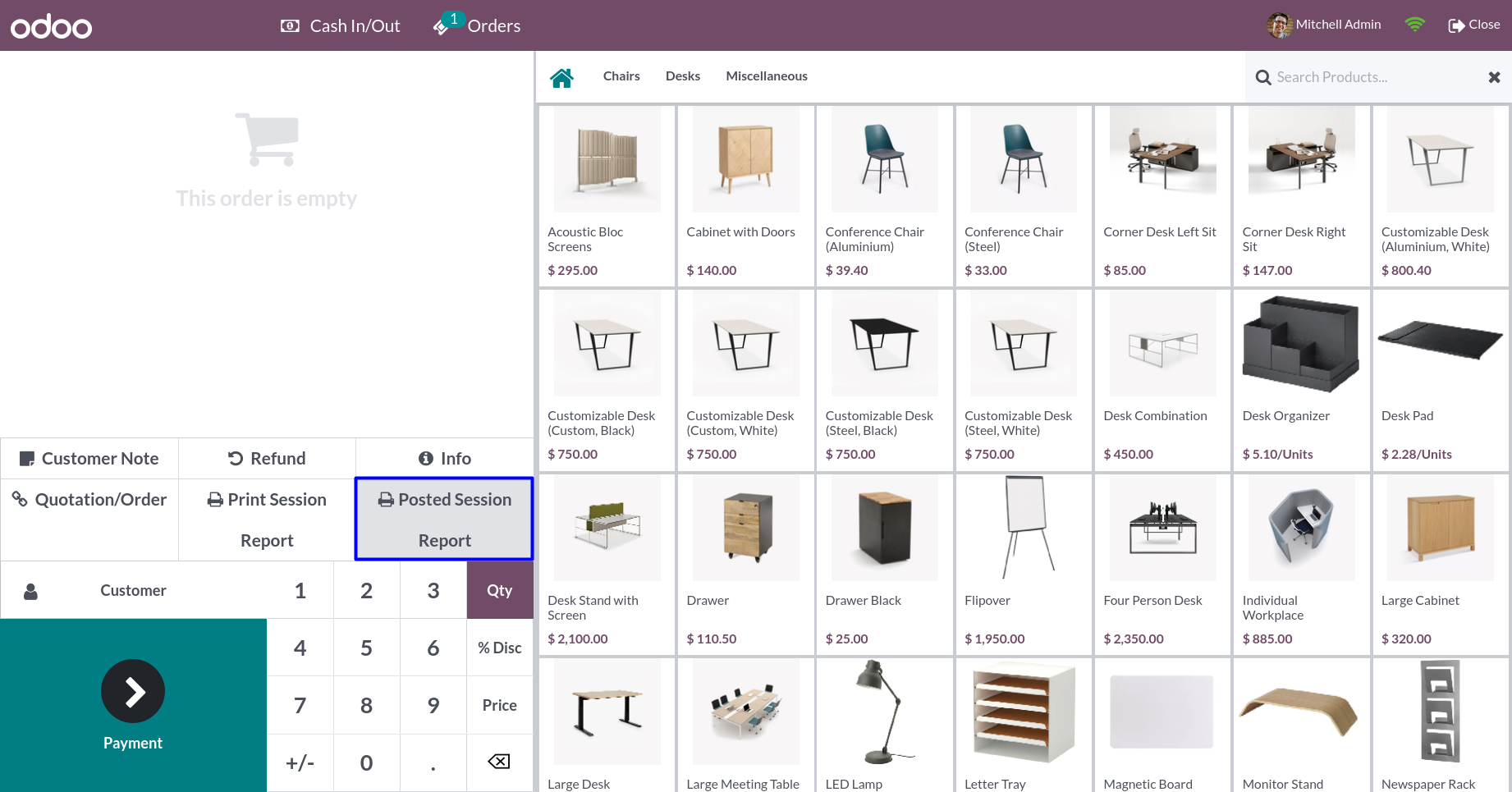
Task: Click Mitchell Admin user avatar
Action: (1279, 25)
